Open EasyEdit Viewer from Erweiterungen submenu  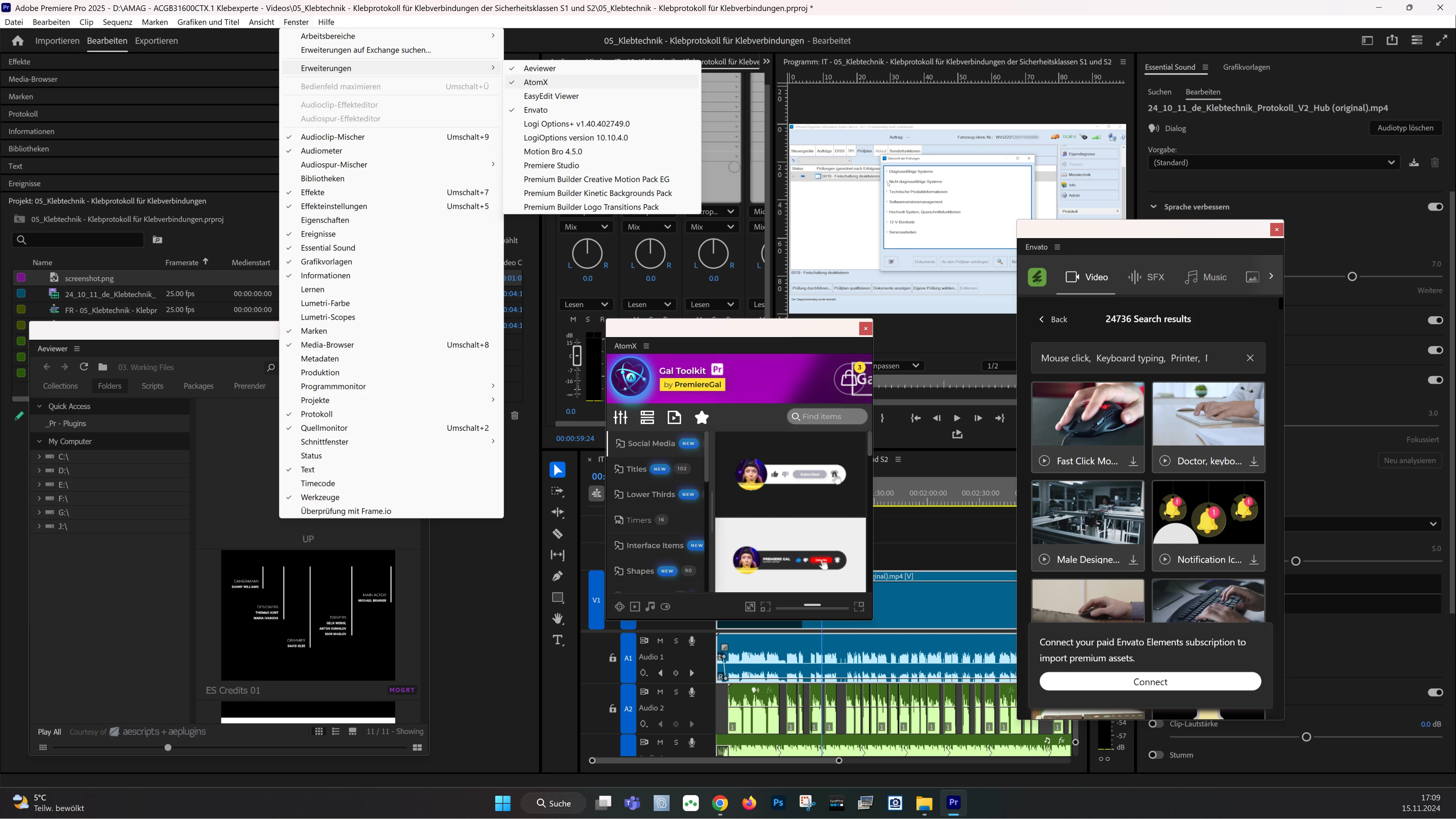pos(551,96)
